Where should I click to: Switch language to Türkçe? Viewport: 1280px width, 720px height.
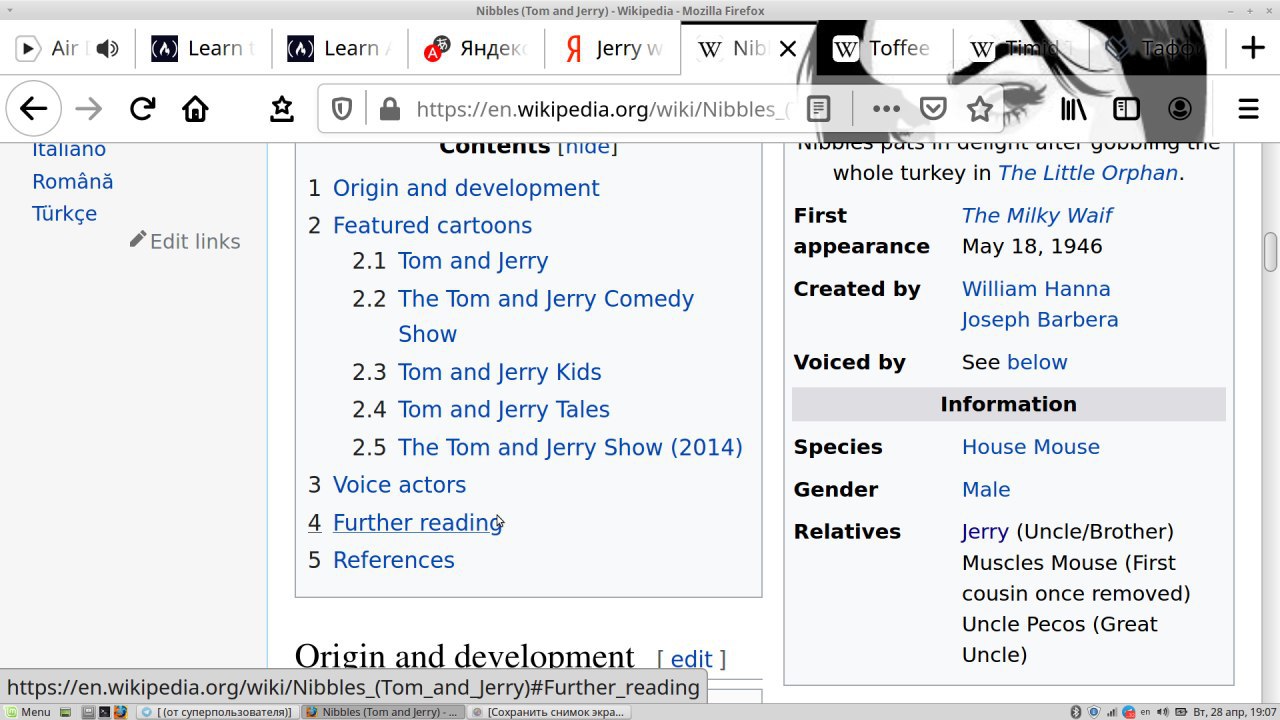click(64, 214)
